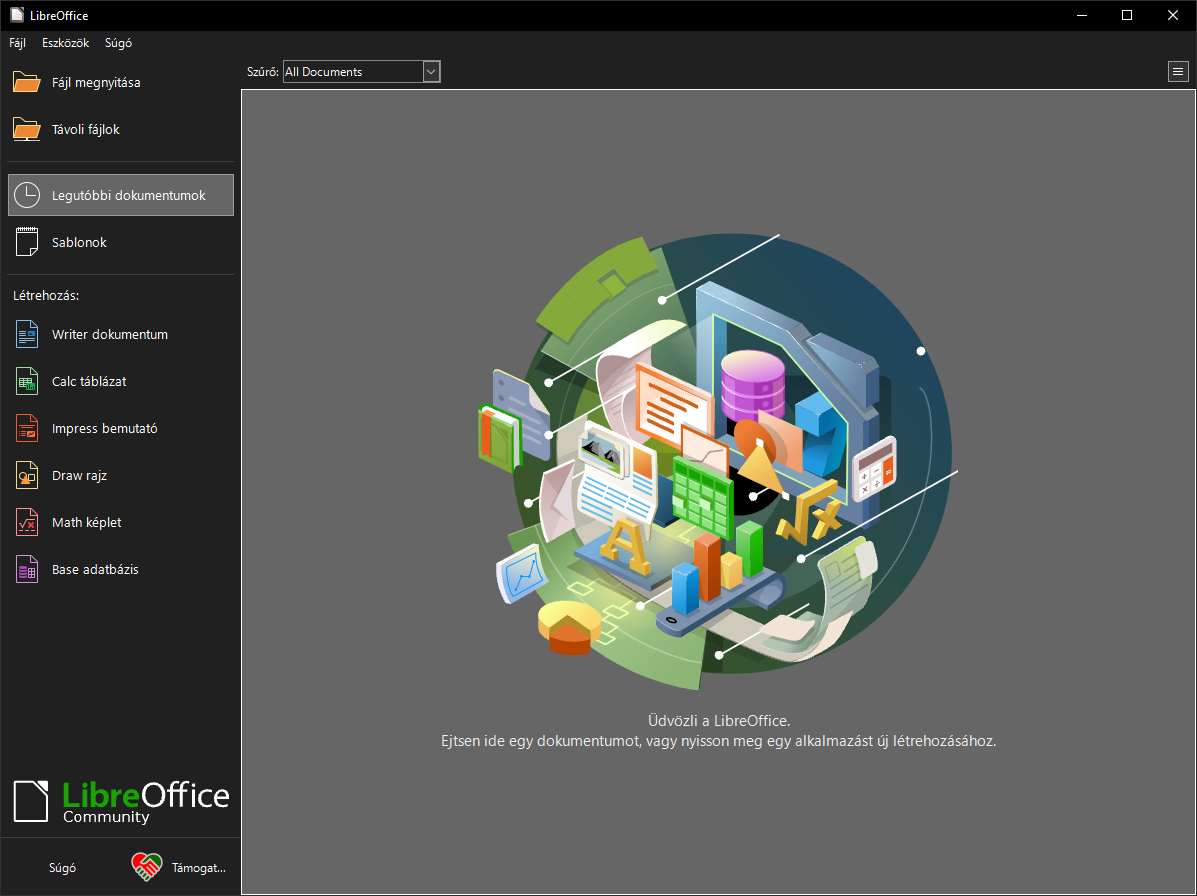Open the Szűrő filter dropdown arrow
The width and height of the screenshot is (1197, 896).
pos(431,72)
